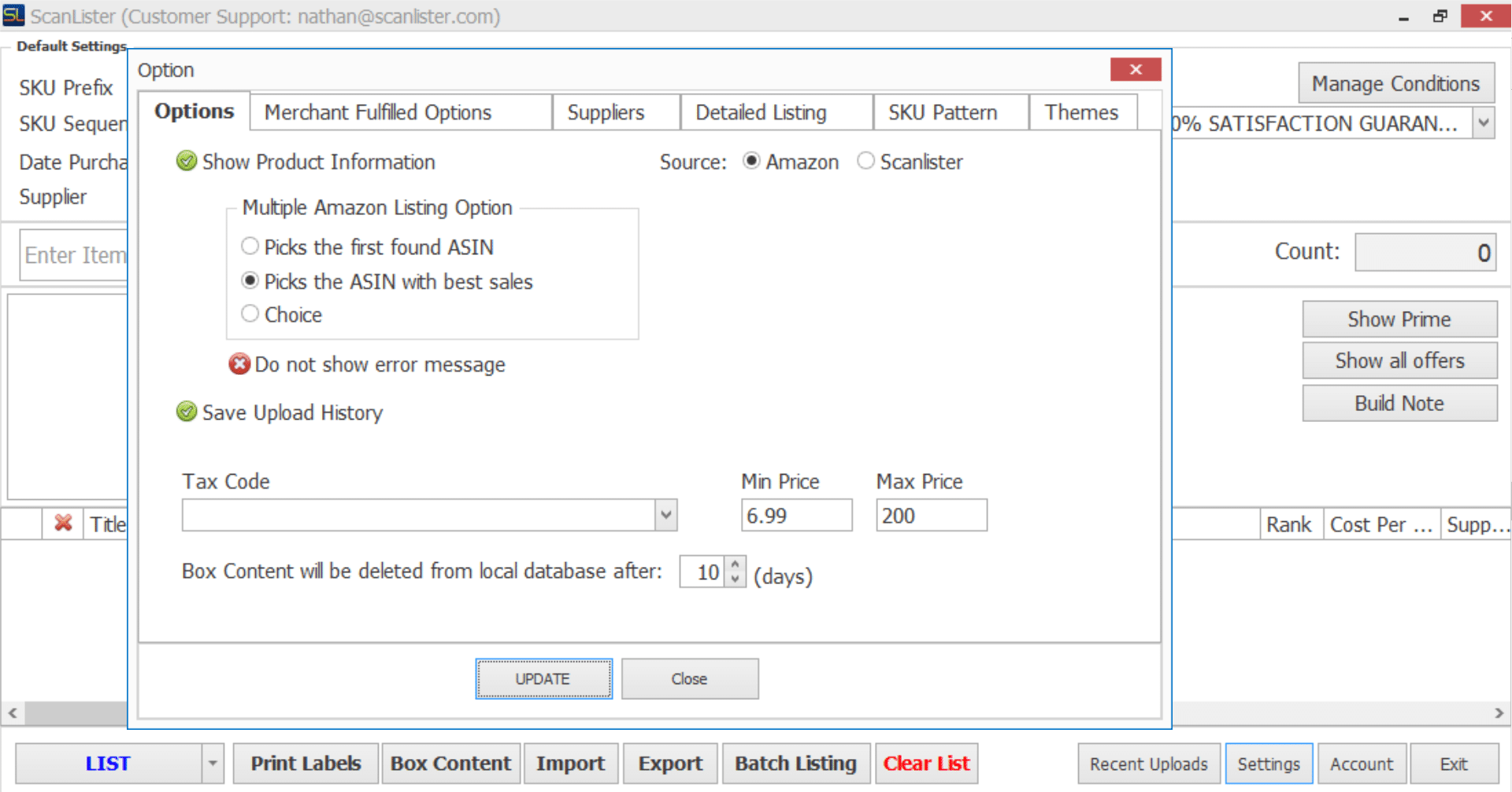Image resolution: width=1512 pixels, height=792 pixels.
Task: Open the Suppliers tab
Action: [617, 113]
